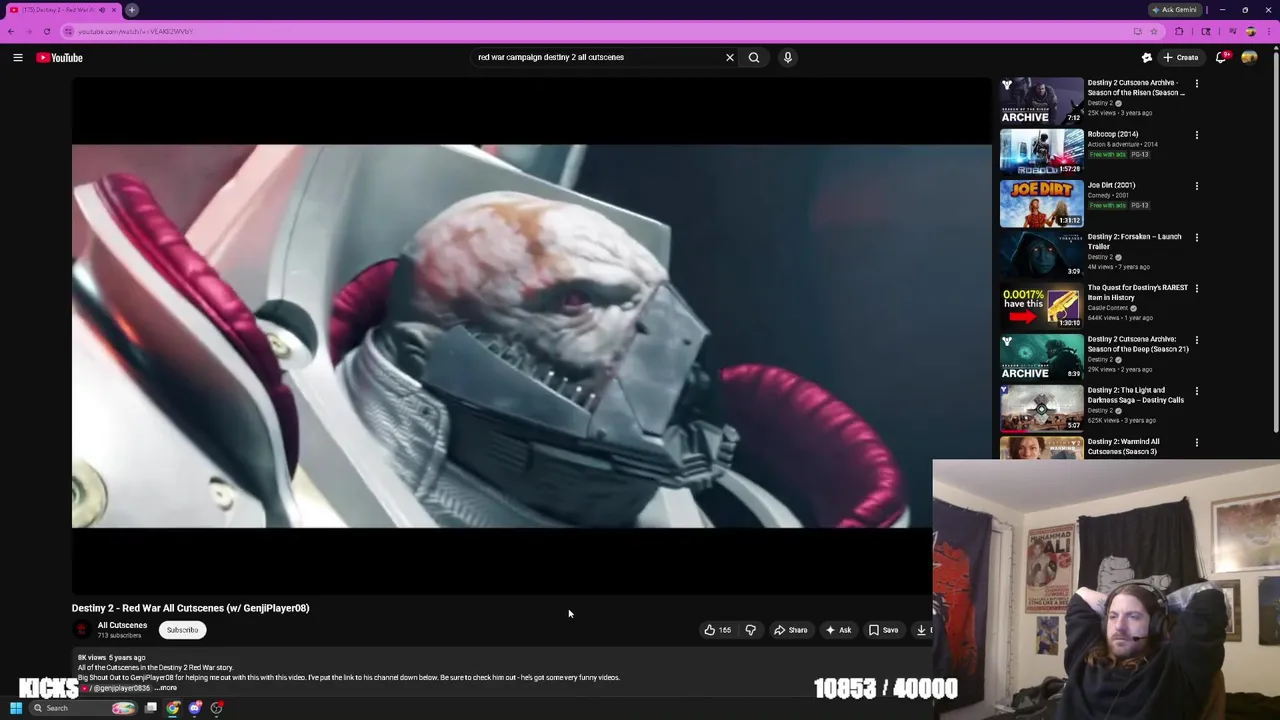
Task: Open the Robocop (2014) movie thumbnail
Action: tap(1042, 152)
